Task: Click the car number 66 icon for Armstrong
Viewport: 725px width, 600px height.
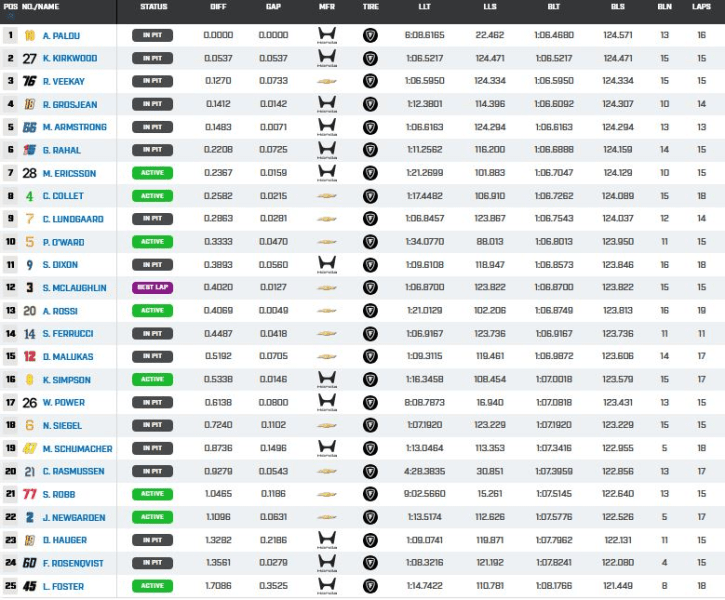Action: pos(30,127)
